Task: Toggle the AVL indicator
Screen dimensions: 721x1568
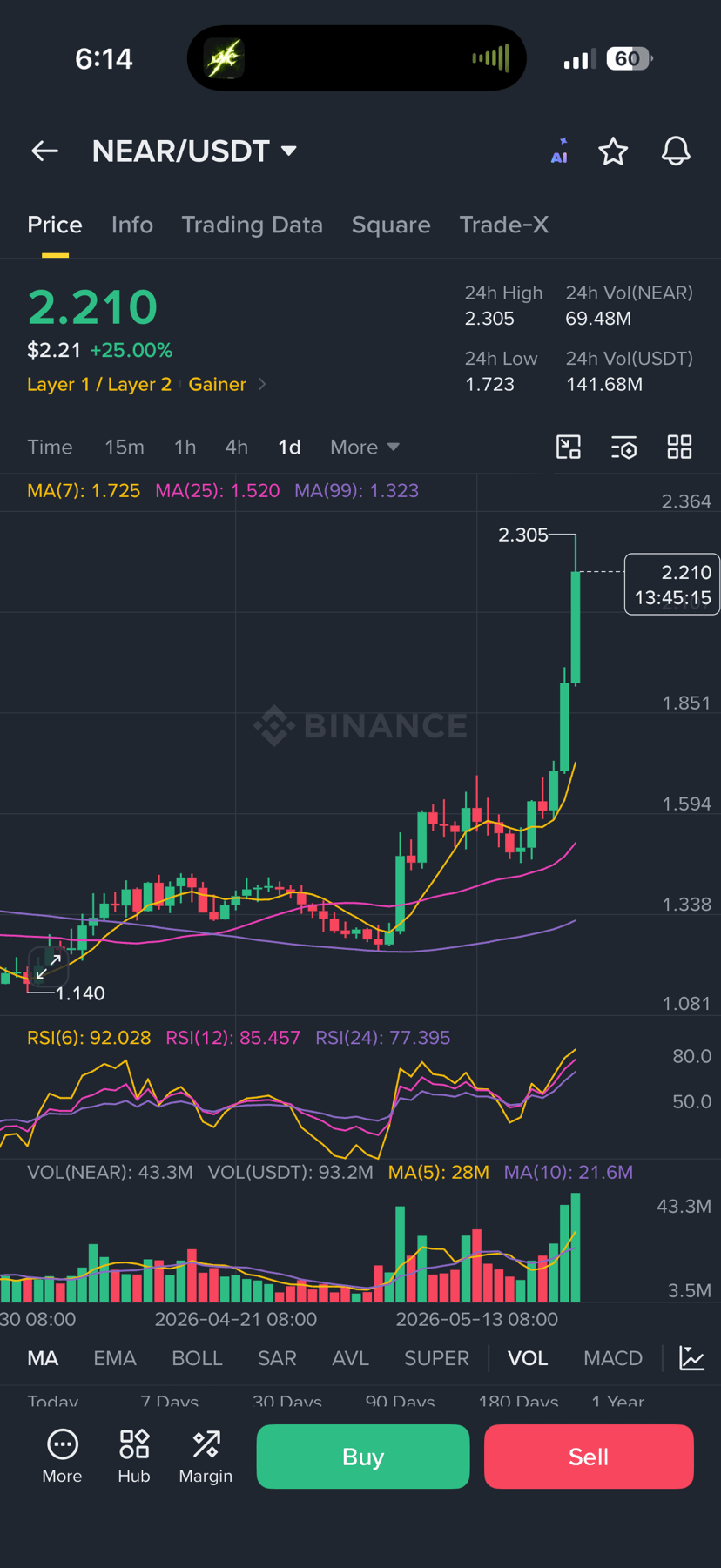Action: point(350,1358)
